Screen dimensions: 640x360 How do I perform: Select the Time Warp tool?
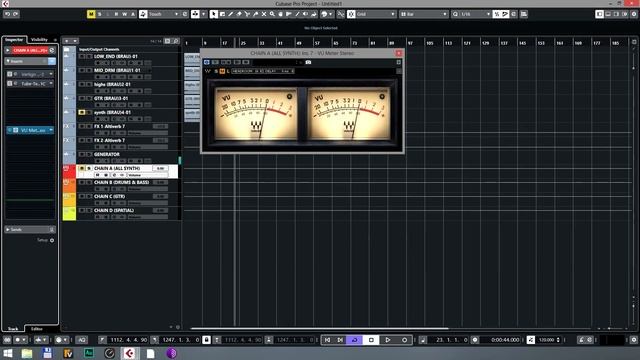[289, 14]
